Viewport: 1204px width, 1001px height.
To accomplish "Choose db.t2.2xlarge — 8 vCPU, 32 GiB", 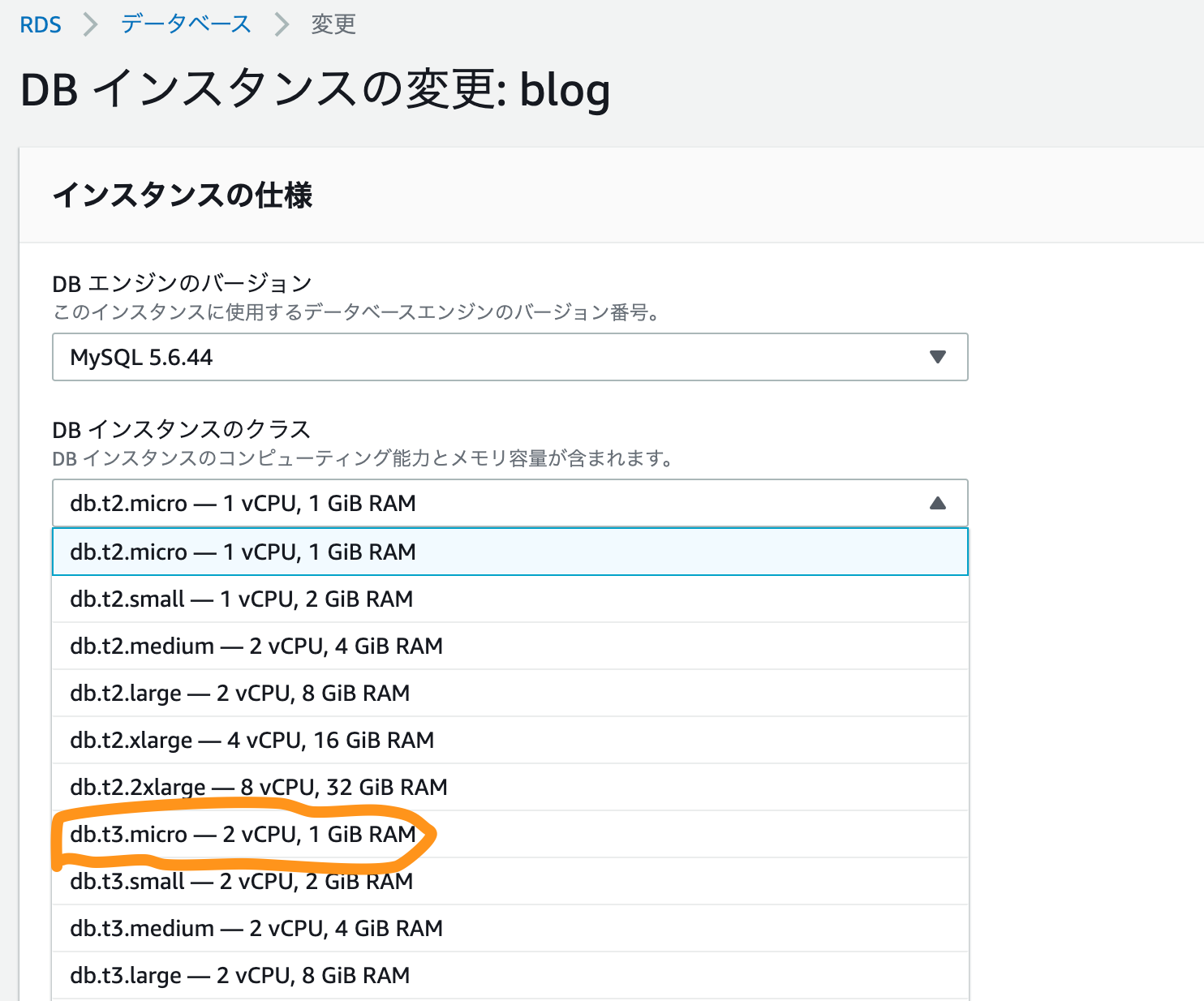I will (x=510, y=787).
